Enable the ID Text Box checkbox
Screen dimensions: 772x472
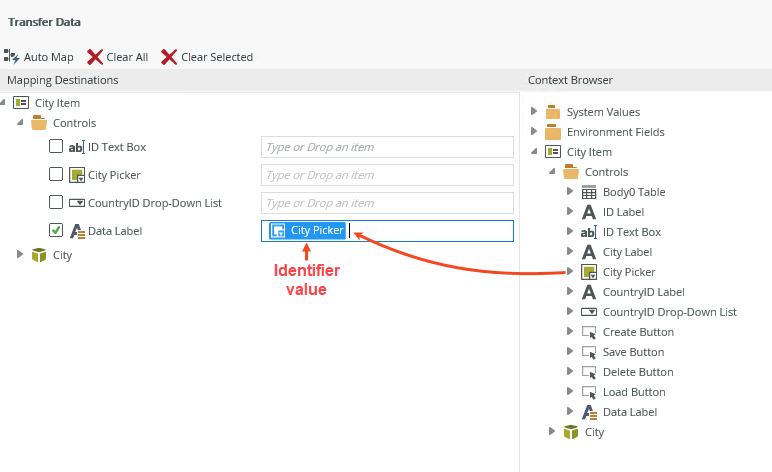[x=56, y=147]
